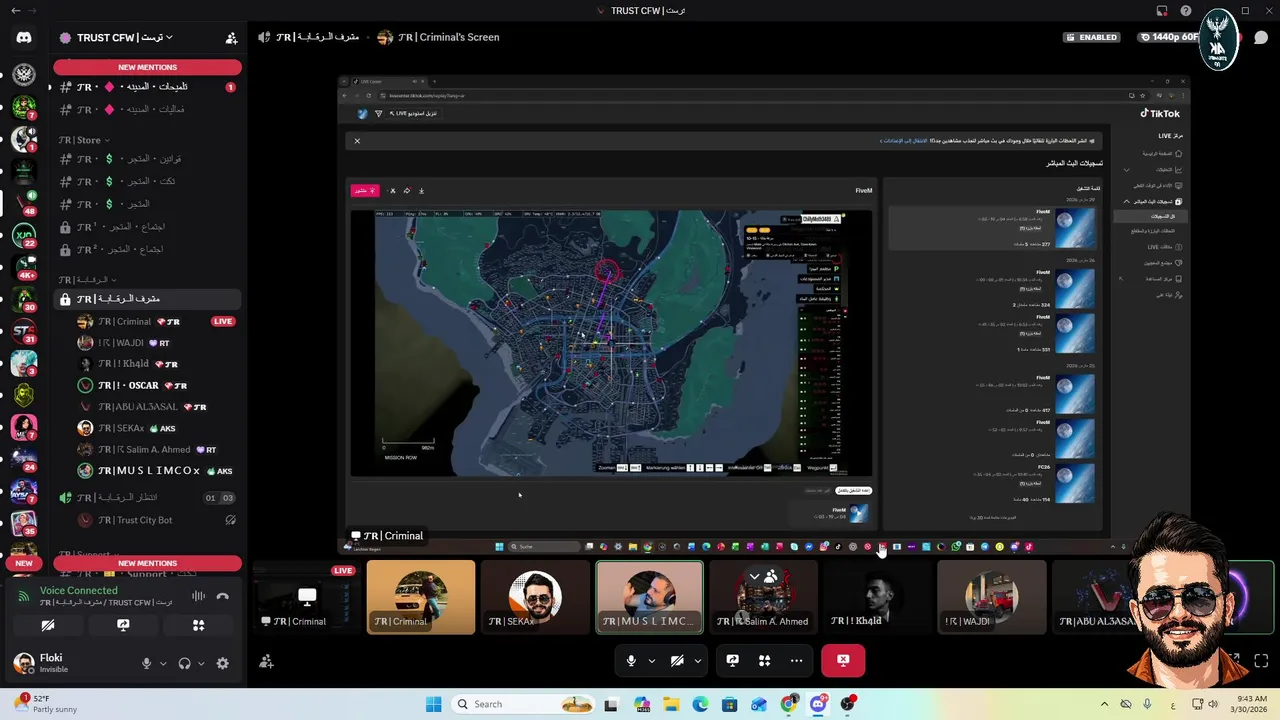Open microphone input options arrow in user panel
This screenshot has height=720, width=1280.
(x=162, y=664)
